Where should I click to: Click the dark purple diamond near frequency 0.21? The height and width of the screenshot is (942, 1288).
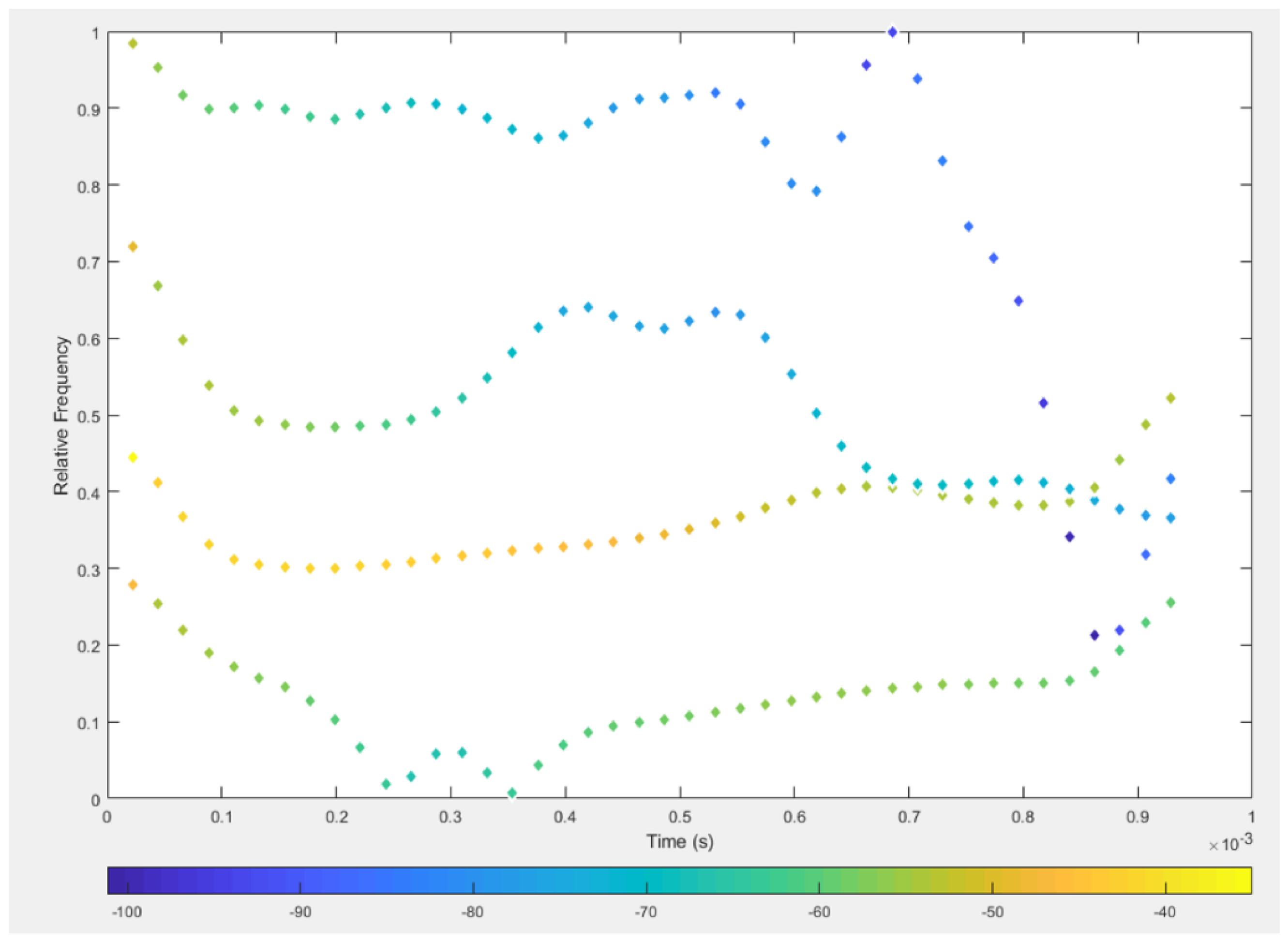tap(1094, 635)
